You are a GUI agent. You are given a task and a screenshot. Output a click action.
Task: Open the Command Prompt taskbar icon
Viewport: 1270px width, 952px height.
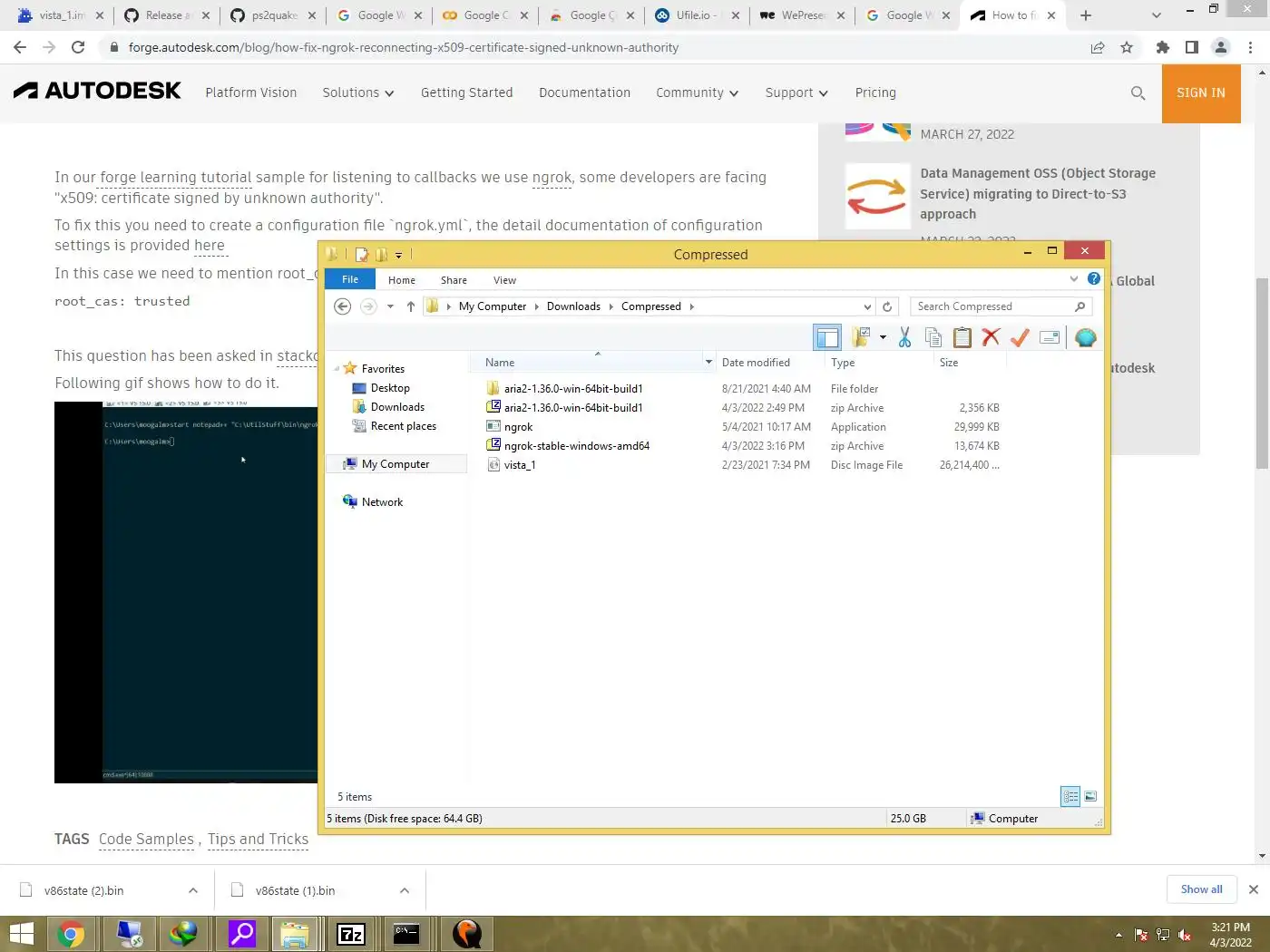coord(406,934)
